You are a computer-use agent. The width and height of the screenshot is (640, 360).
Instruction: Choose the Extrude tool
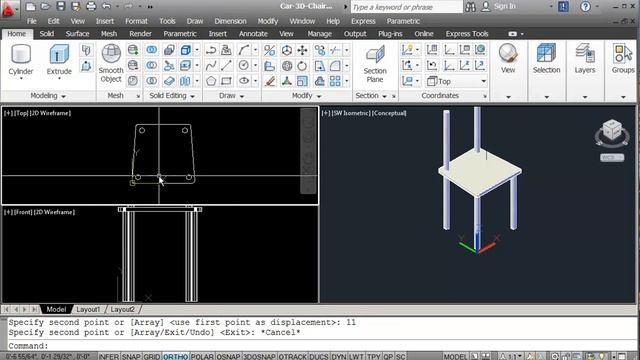point(59,60)
